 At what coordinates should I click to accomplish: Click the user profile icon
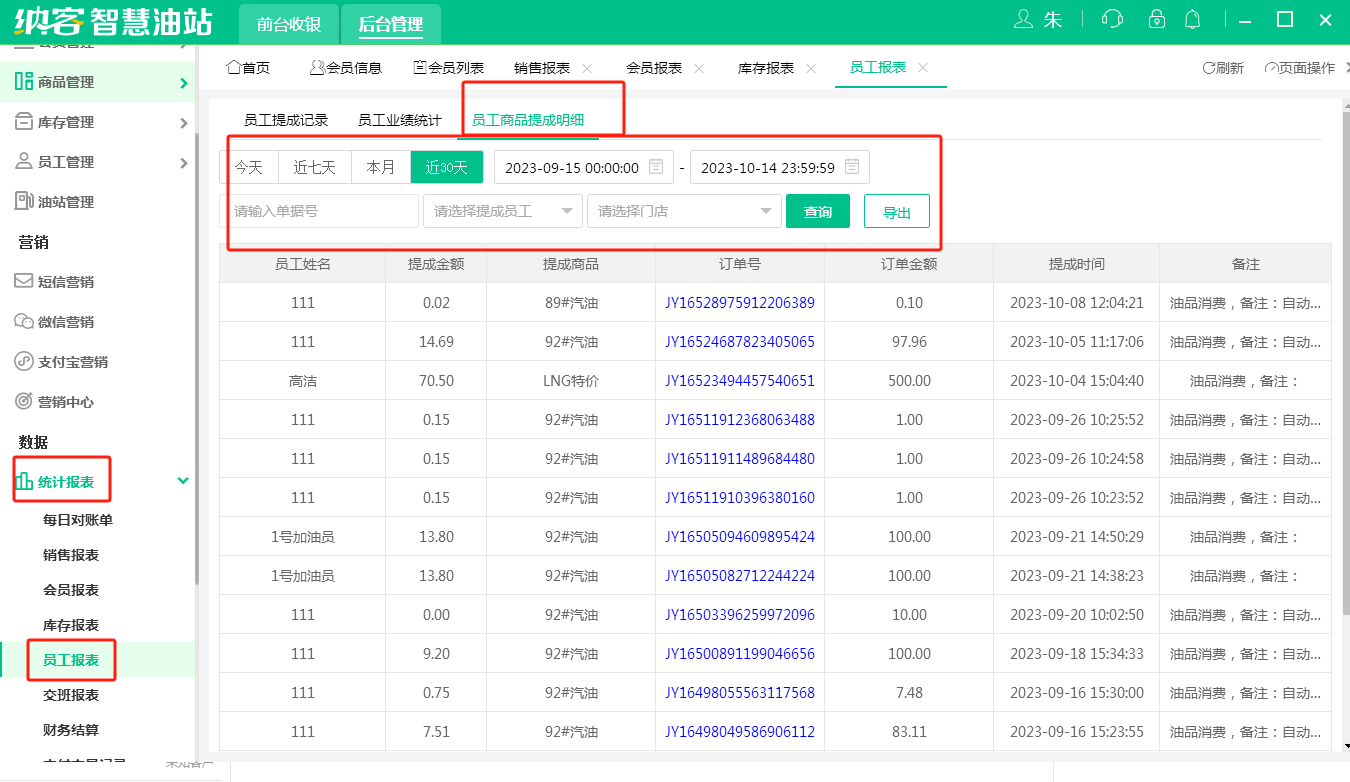tap(1024, 20)
